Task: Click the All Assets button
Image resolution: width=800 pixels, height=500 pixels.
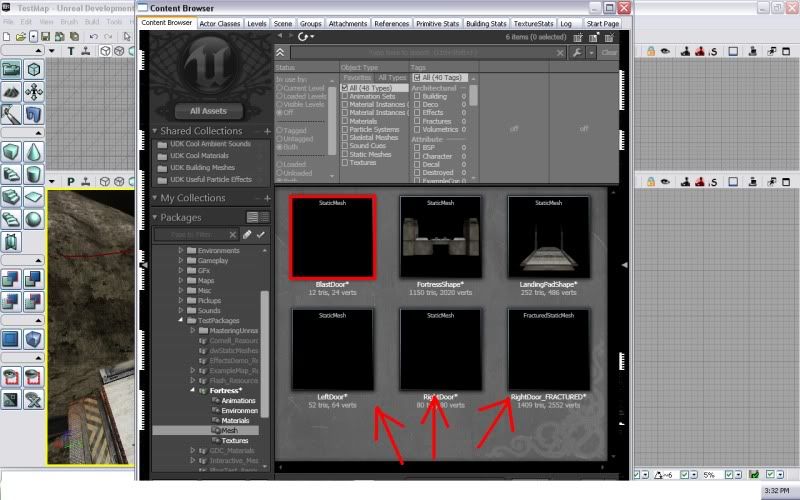Action: tap(208, 111)
